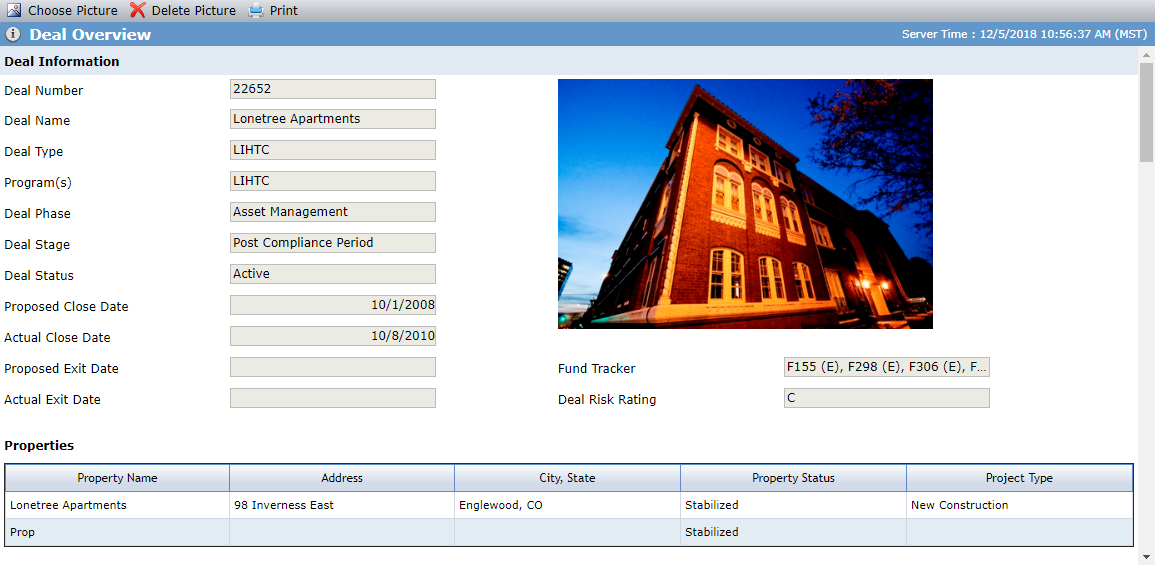Image resolution: width=1155 pixels, height=565 pixels.
Task: Click the Proposed Exit Date field
Action: coord(333,367)
